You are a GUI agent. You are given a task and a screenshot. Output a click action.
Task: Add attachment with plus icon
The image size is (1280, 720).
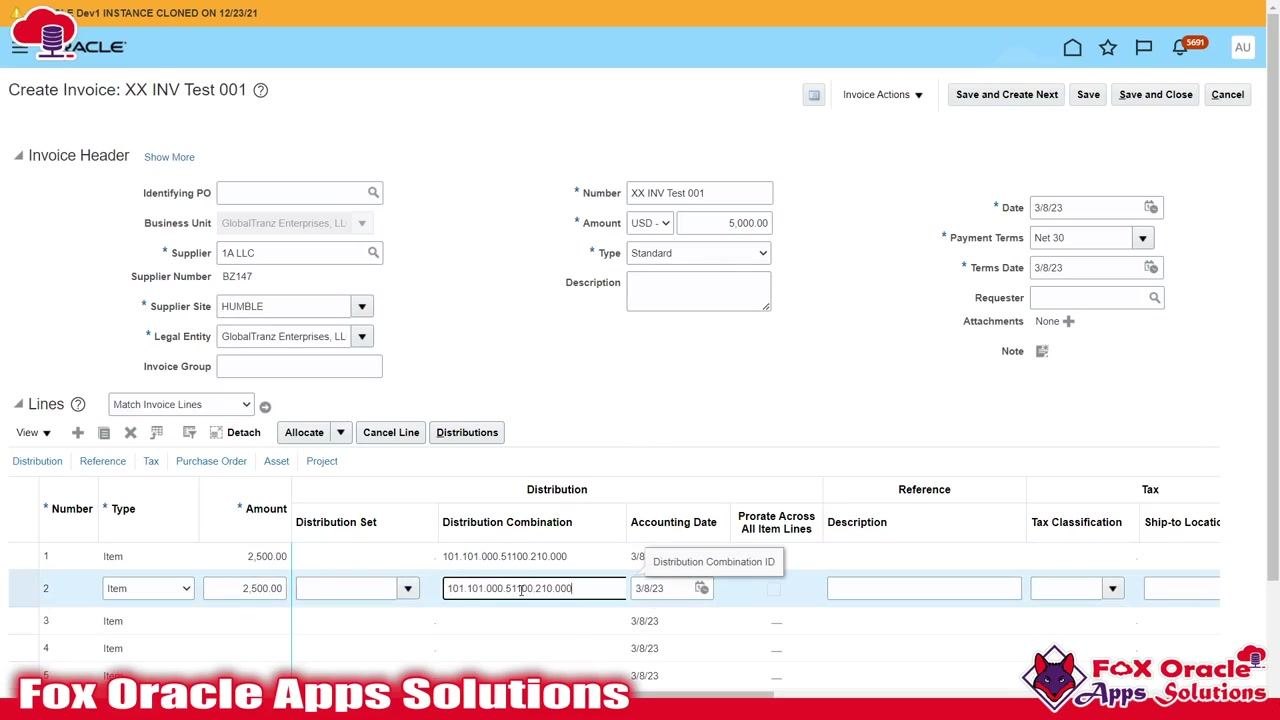(1069, 321)
